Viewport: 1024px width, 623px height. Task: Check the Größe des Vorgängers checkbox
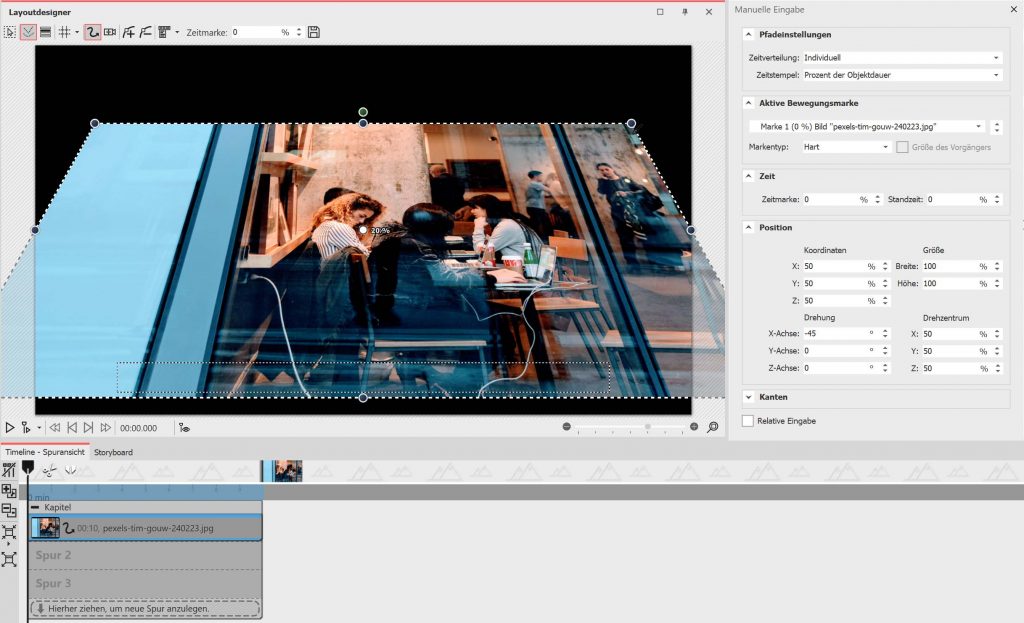[x=903, y=147]
